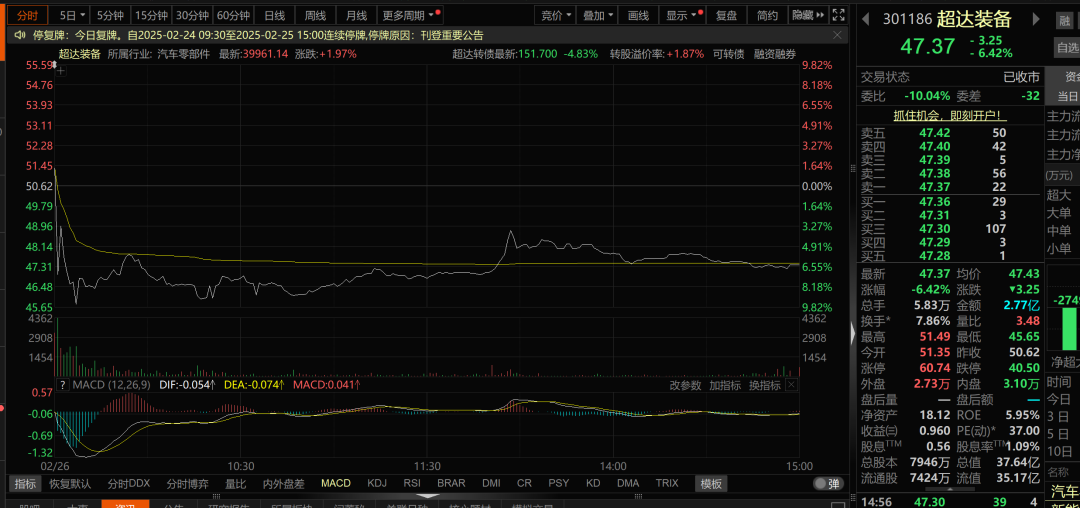Click the speaker icon on notice bar

[x=20, y=34]
